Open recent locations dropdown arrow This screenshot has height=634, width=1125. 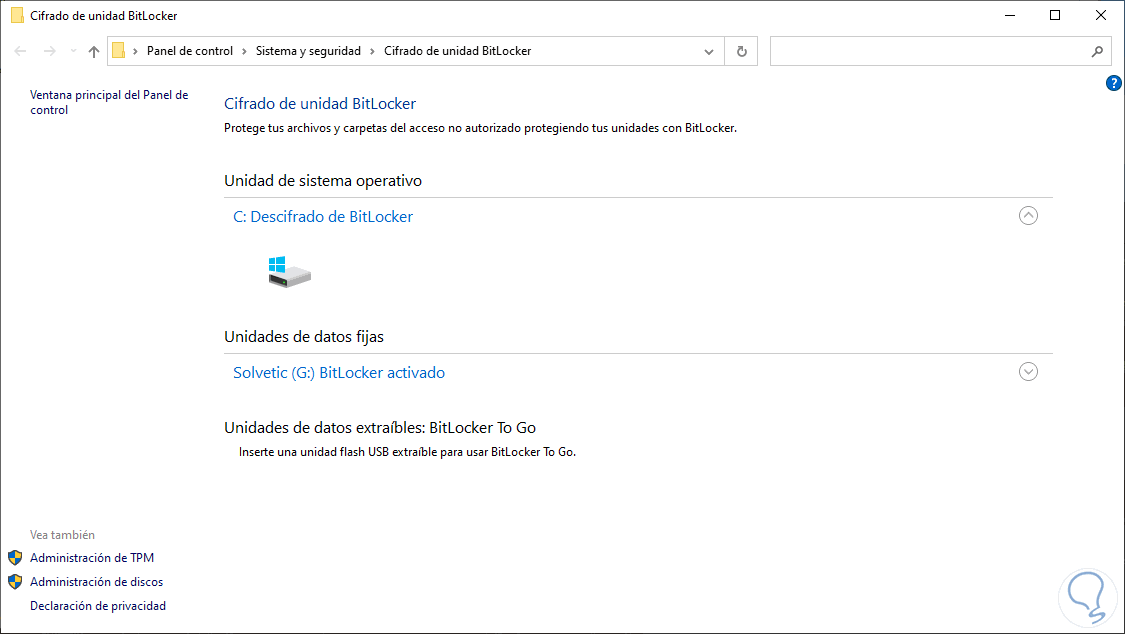click(x=73, y=51)
